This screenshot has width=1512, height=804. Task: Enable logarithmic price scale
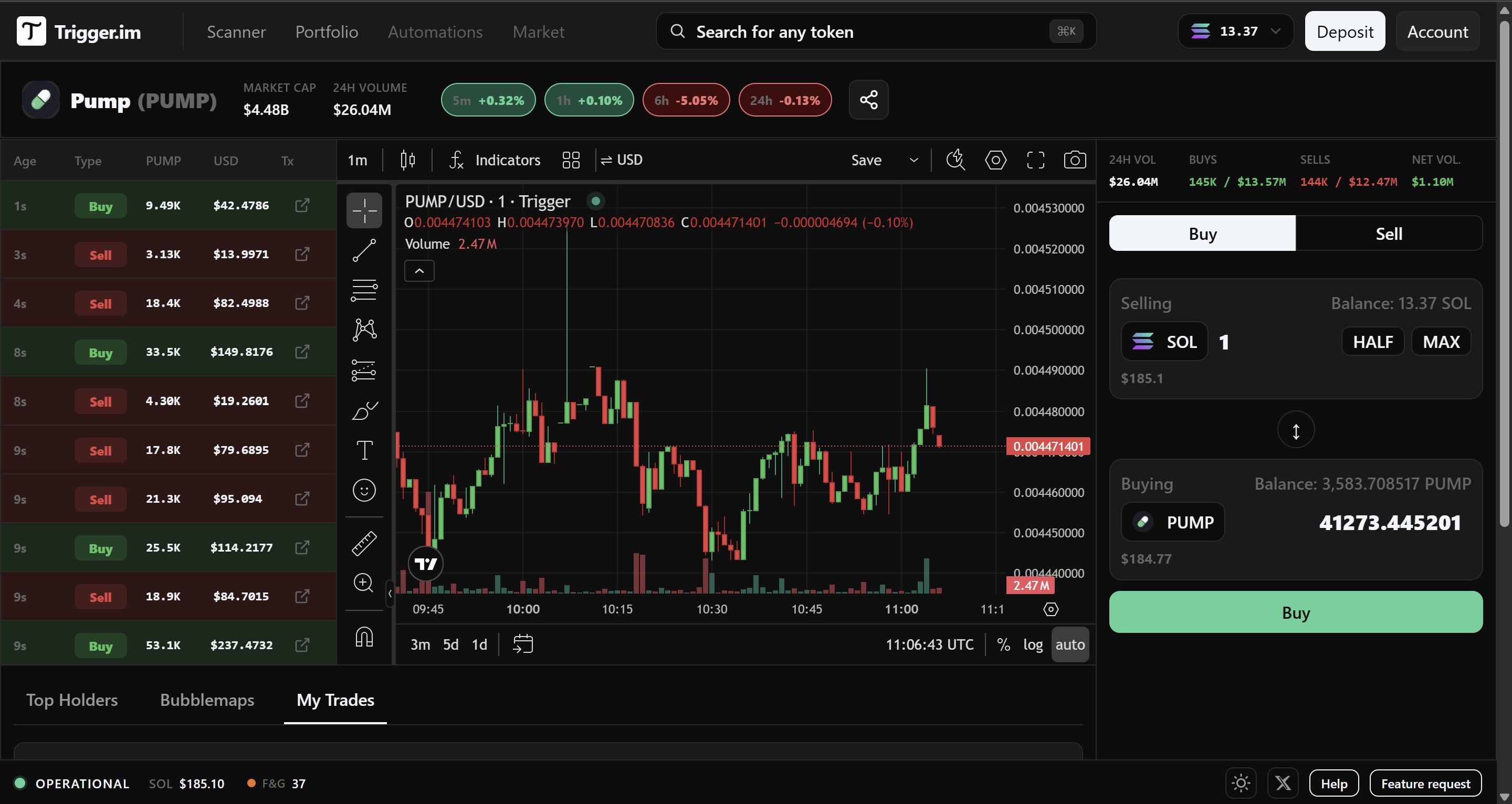click(x=1033, y=644)
